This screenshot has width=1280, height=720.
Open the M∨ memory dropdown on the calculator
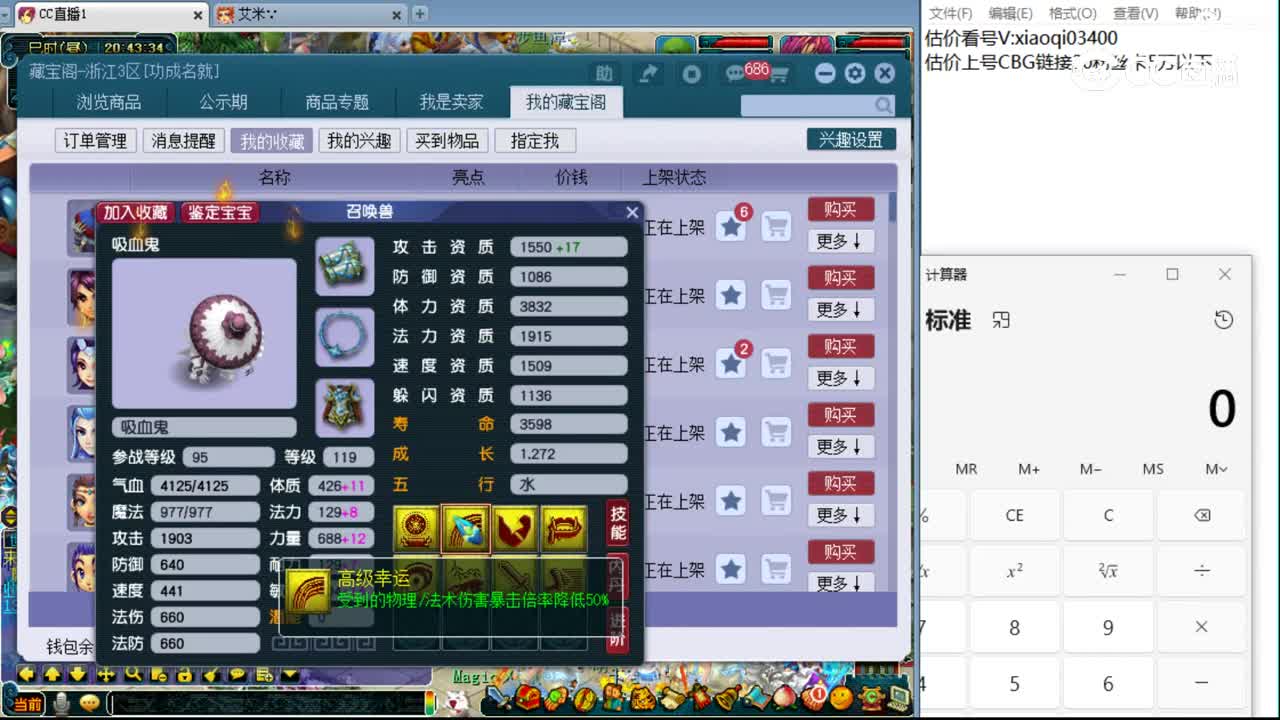tap(1214, 468)
